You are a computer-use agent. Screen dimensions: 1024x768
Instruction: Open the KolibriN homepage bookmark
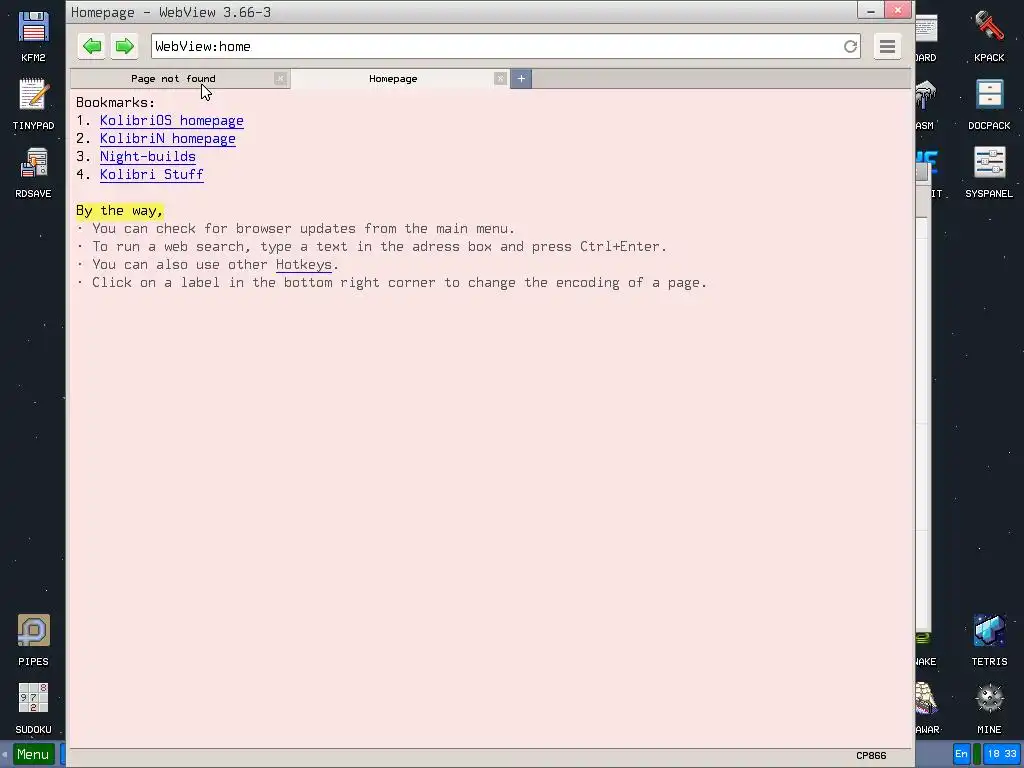click(168, 138)
